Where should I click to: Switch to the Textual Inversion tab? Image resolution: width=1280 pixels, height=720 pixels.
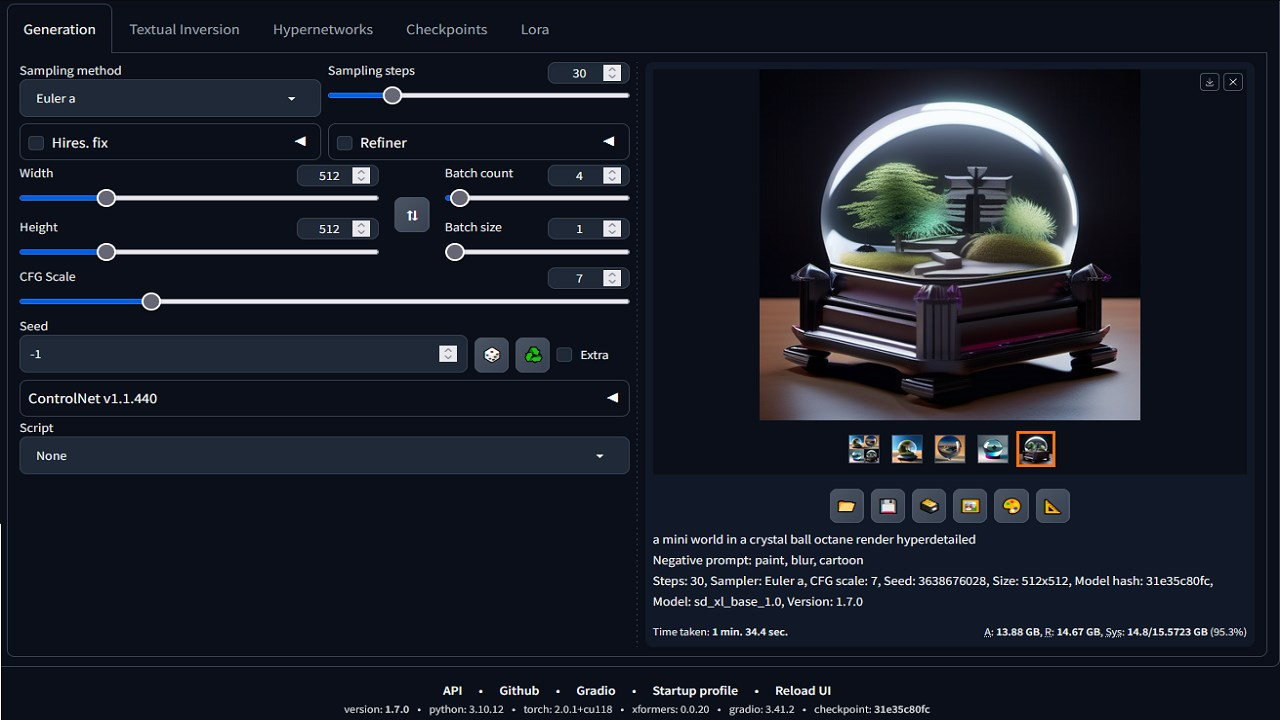(x=184, y=29)
